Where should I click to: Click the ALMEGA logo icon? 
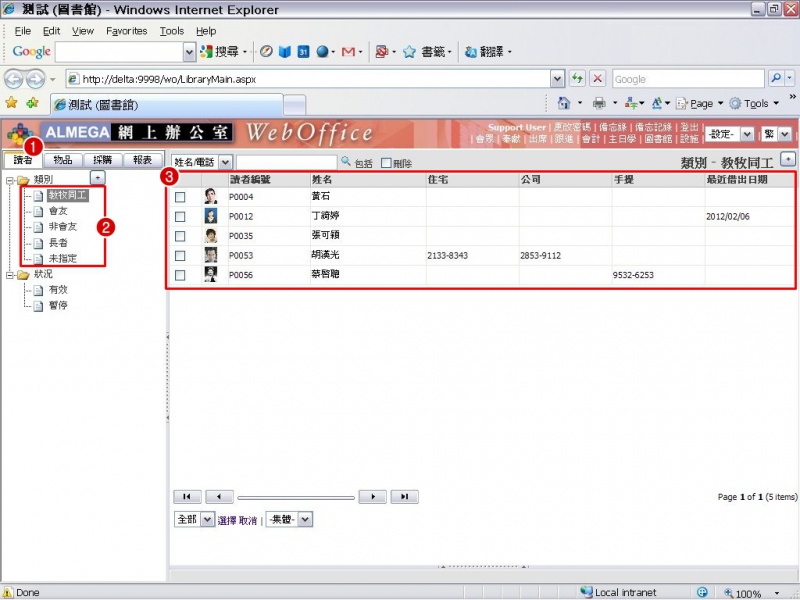click(20, 134)
